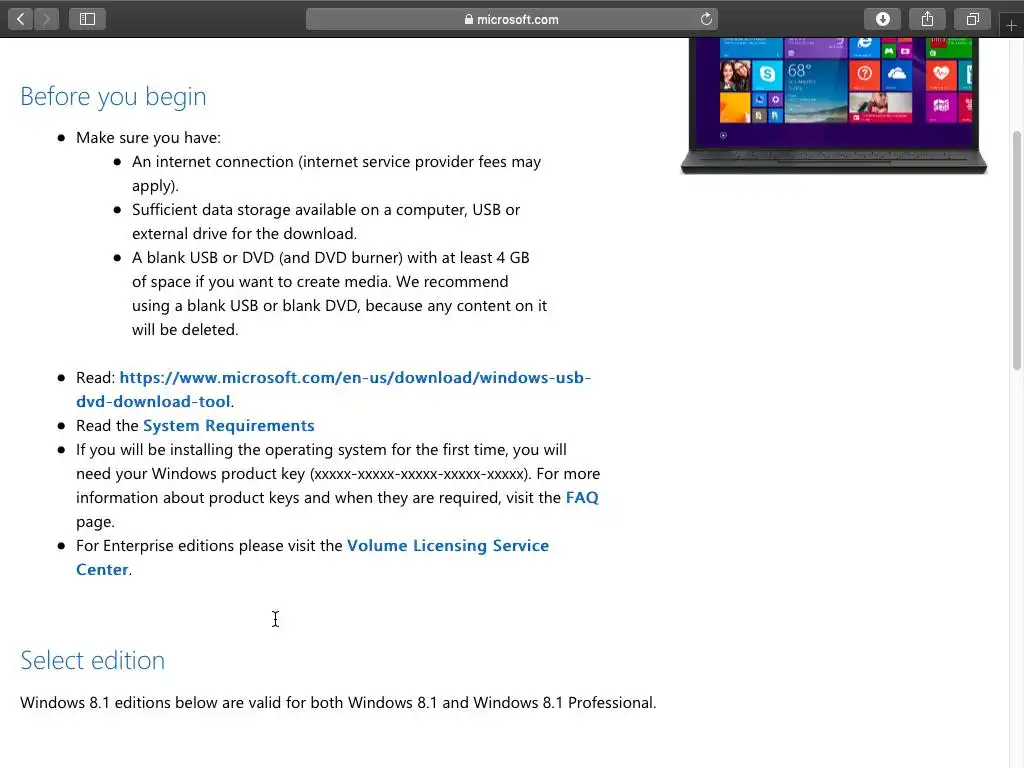Click the 'Before you begin' heading
The height and width of the screenshot is (768, 1024).
[x=113, y=97]
